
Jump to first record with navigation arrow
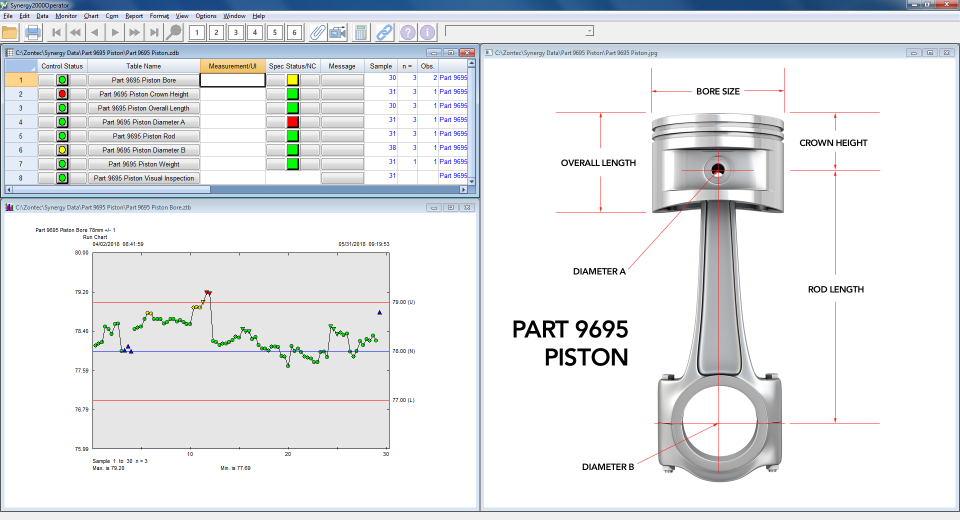[58, 33]
